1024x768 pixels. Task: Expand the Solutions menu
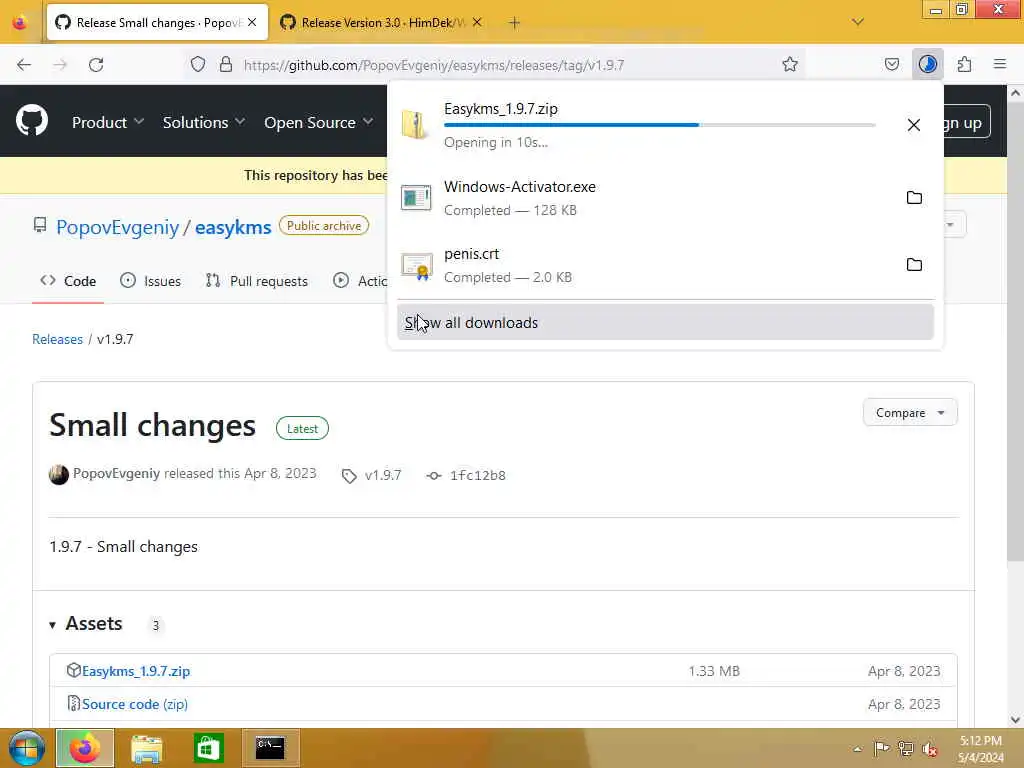coord(204,122)
